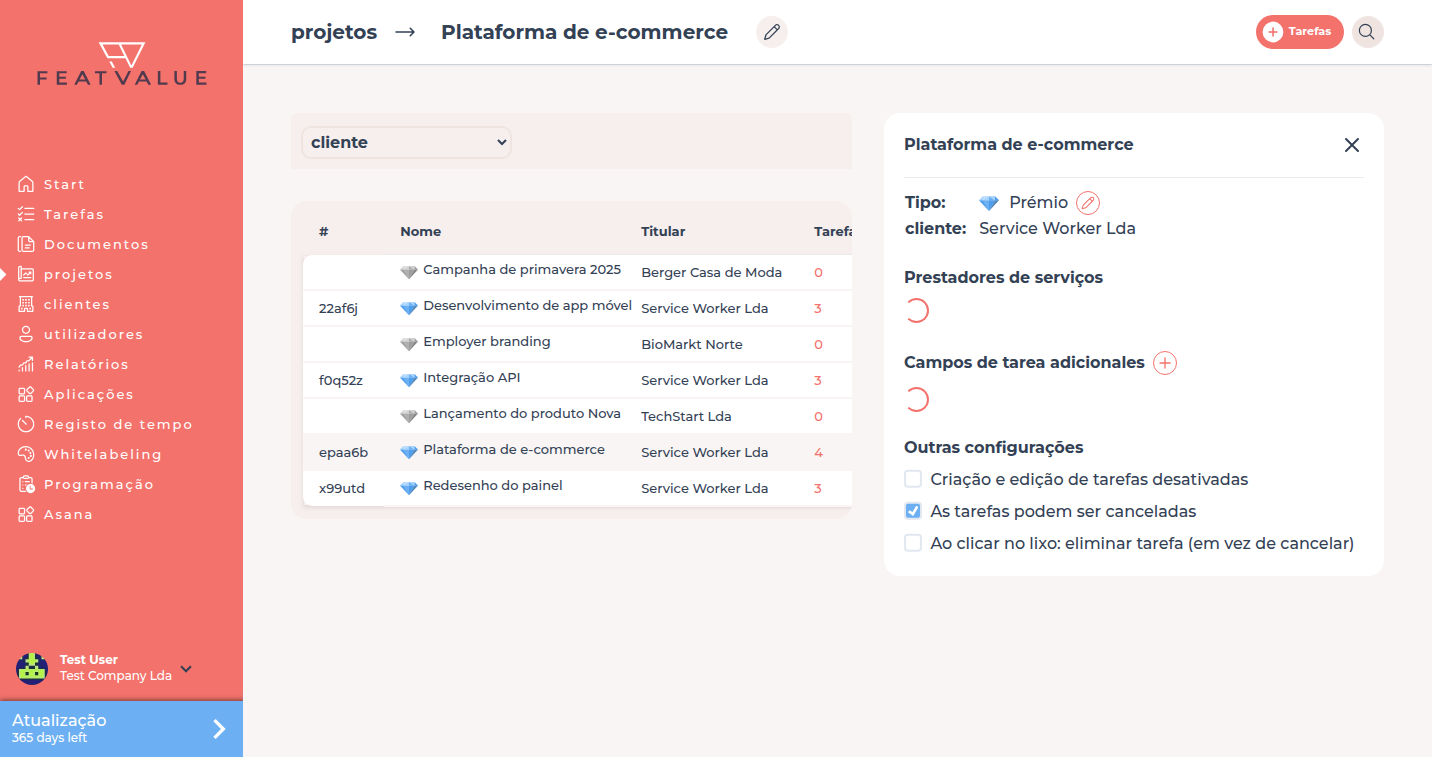Click the clientes building icon in sidebar

pos(26,304)
